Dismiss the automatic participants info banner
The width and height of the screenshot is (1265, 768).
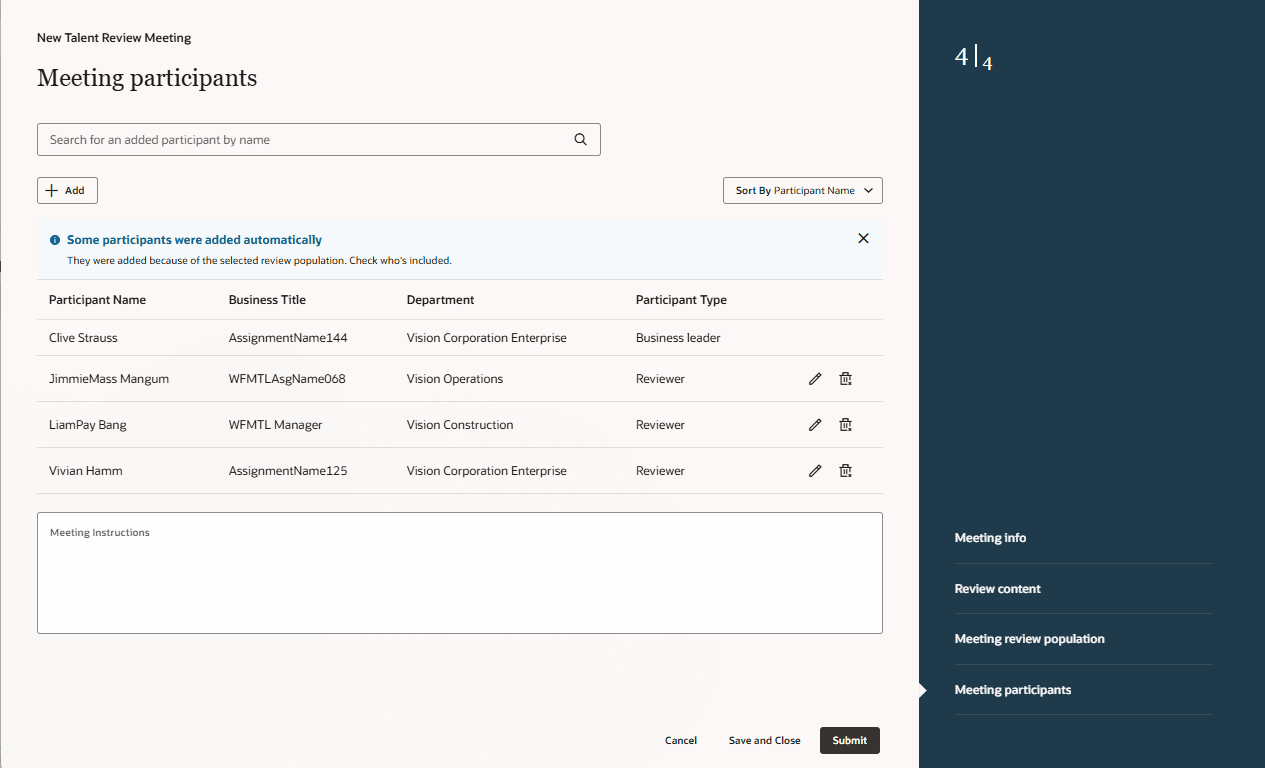pos(863,238)
